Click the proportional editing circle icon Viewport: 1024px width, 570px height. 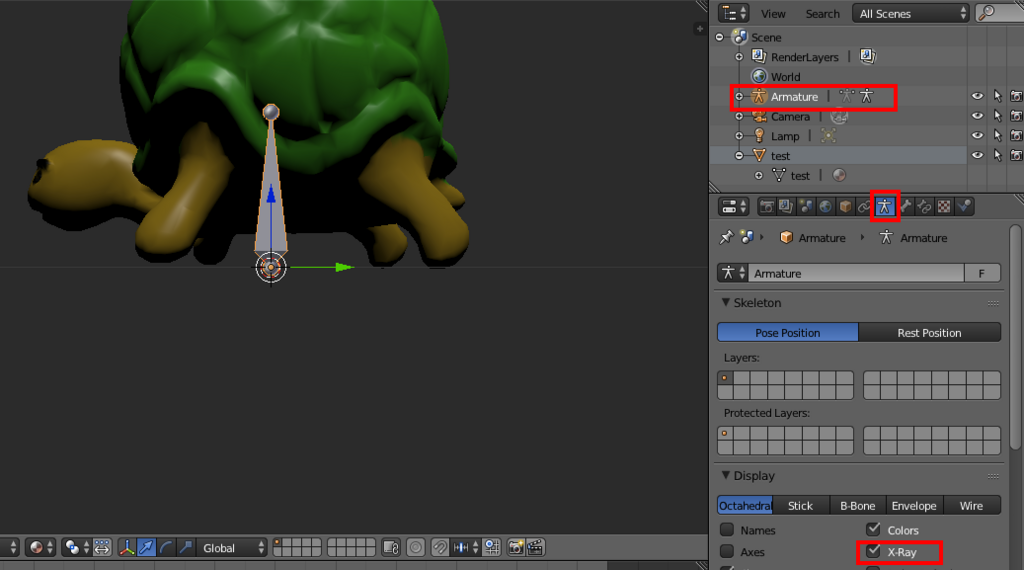tap(415, 547)
